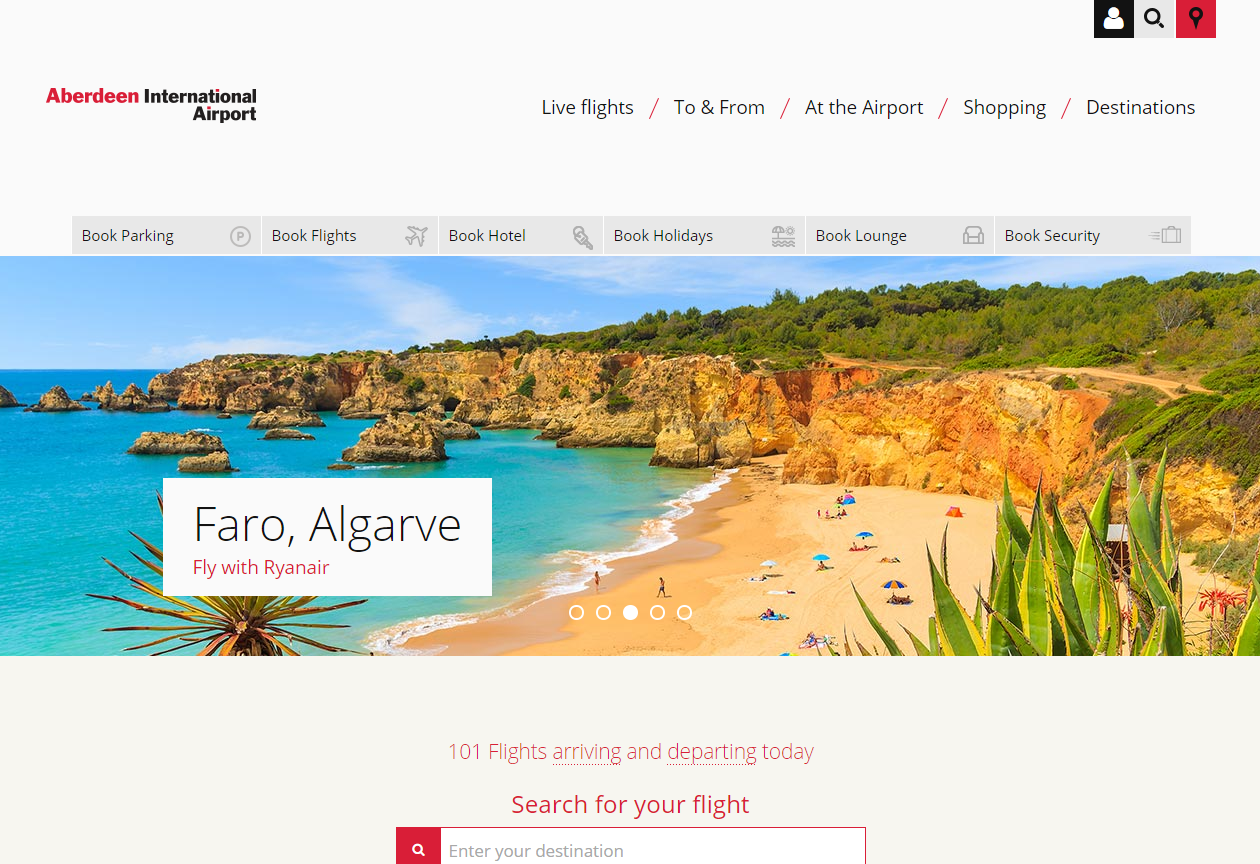Click the hotel key icon
The image size is (1260, 864).
[x=582, y=236]
